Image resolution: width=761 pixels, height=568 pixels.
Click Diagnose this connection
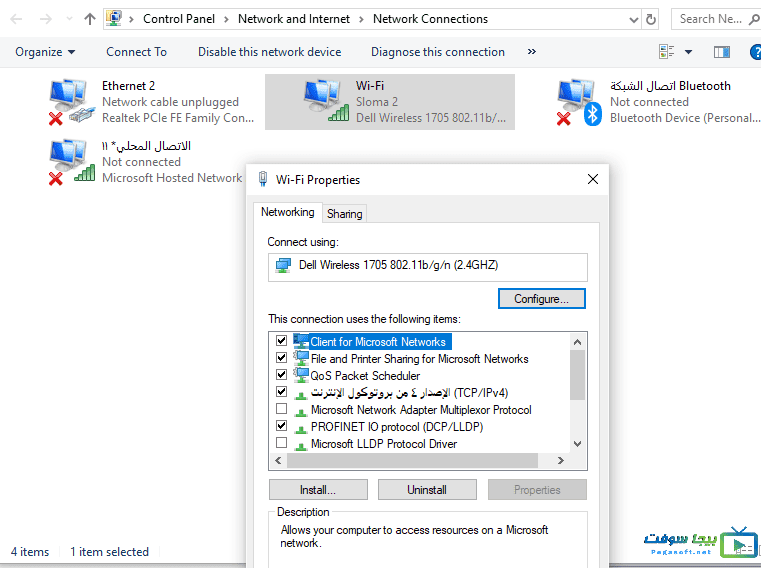coord(438,52)
